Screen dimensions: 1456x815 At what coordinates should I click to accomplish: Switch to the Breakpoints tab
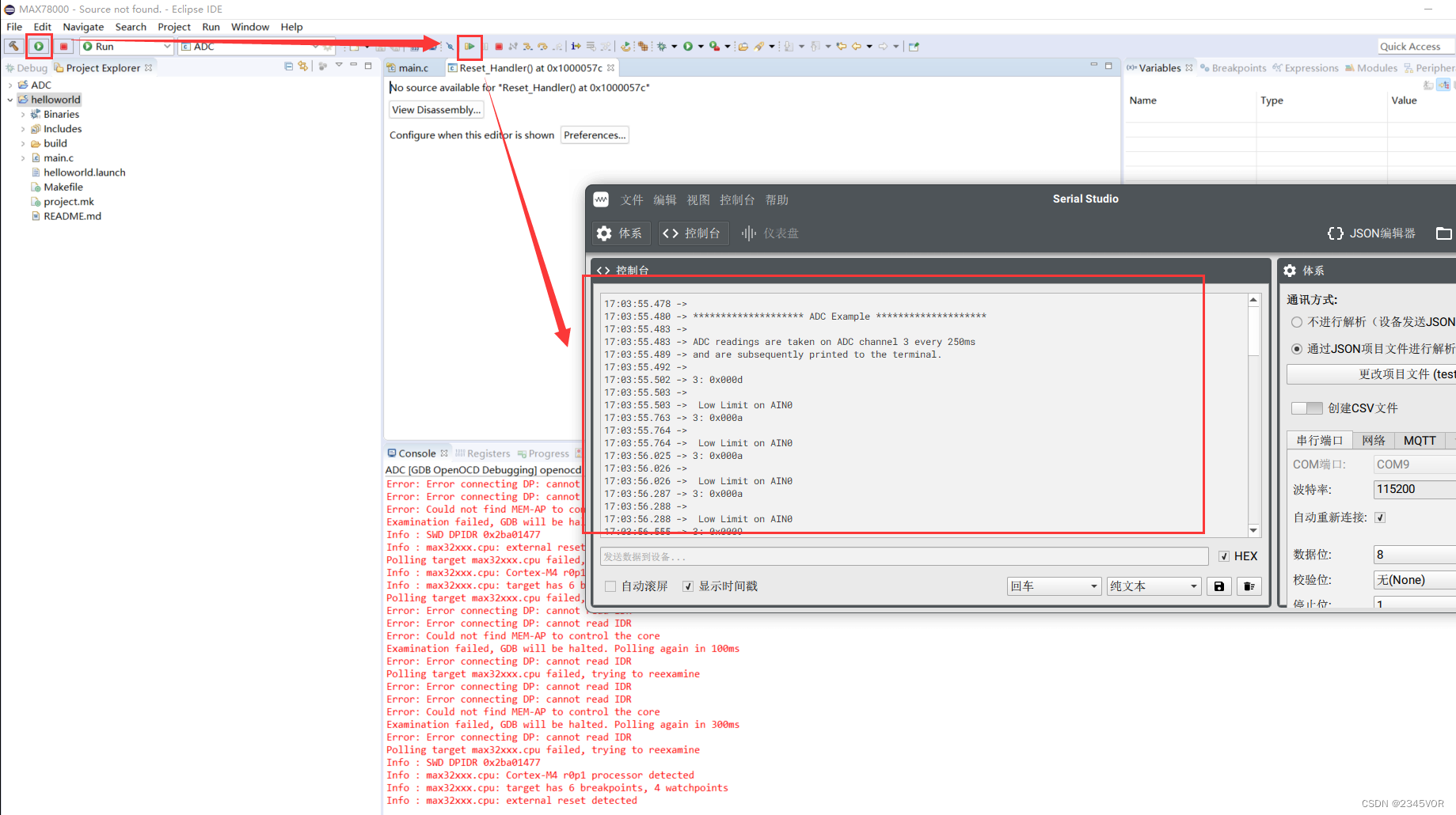click(x=1233, y=68)
